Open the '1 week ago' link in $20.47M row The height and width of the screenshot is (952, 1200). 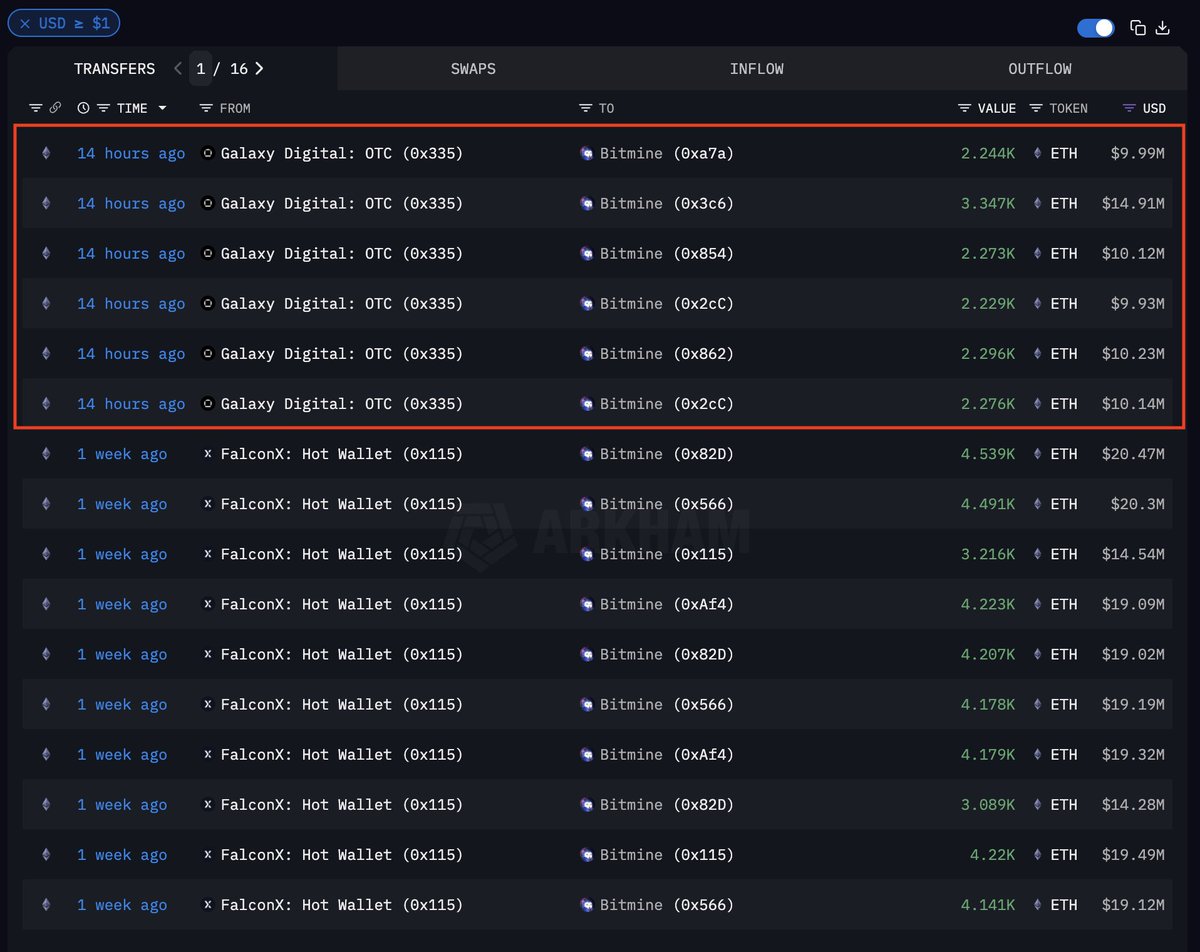click(122, 454)
